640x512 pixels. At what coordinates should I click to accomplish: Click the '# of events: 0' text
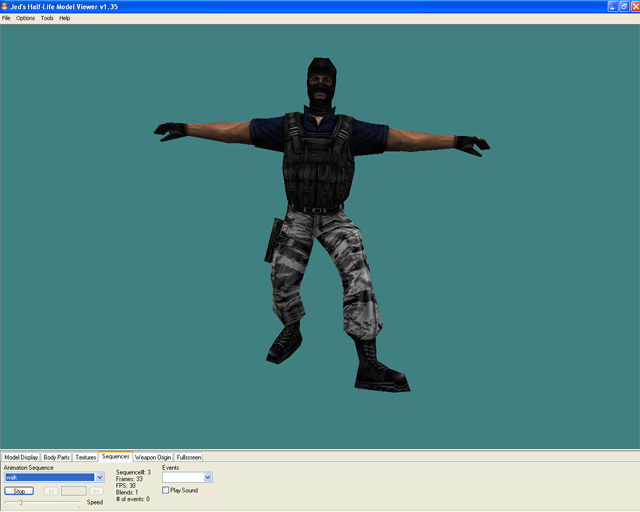(133, 499)
